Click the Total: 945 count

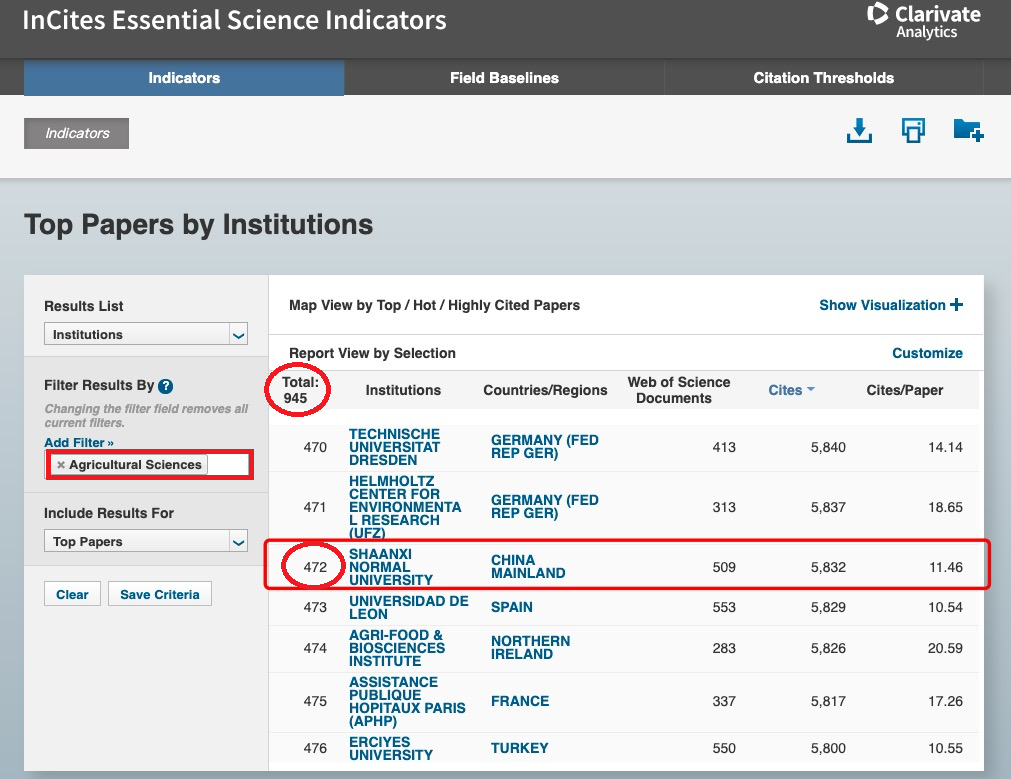300,390
